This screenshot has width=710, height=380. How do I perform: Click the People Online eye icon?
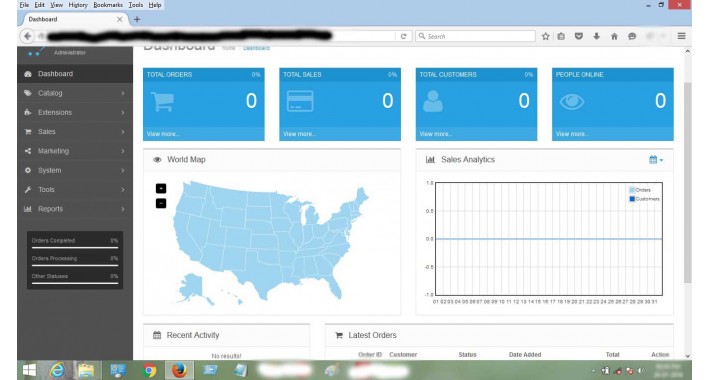(572, 101)
